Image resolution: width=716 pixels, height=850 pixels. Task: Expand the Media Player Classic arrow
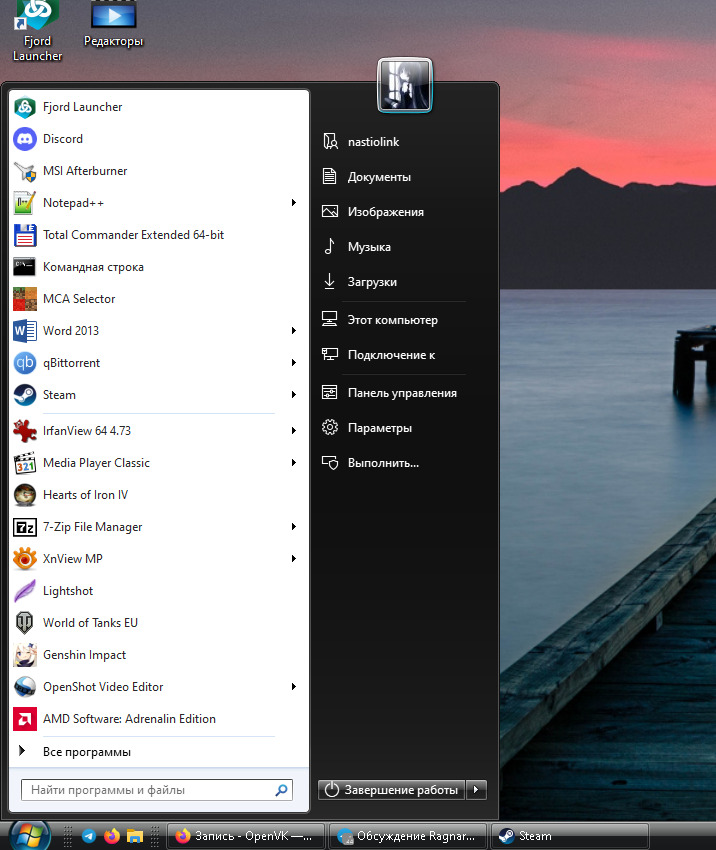(293, 462)
